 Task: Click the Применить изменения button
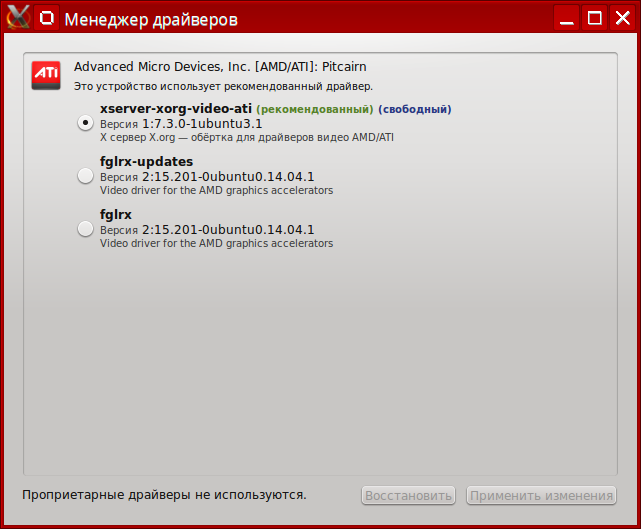coord(541,495)
